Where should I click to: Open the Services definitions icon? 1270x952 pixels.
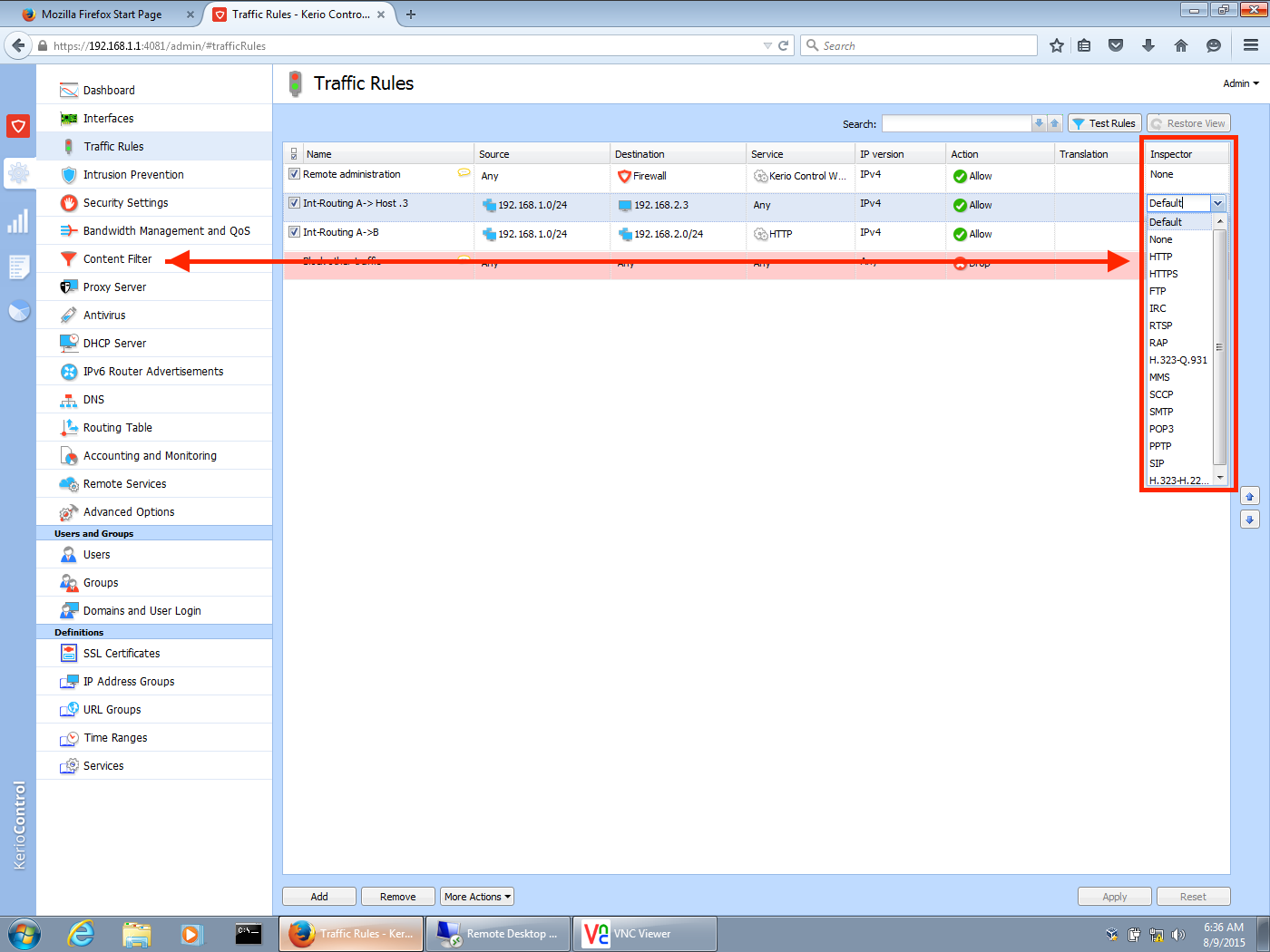click(69, 765)
